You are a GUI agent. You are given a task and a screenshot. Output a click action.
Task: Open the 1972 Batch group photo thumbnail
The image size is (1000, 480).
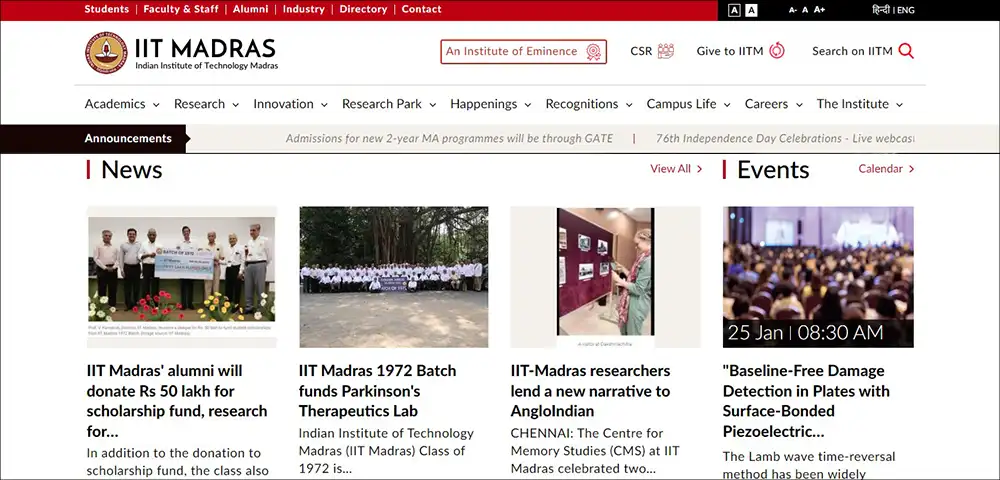tap(393, 277)
